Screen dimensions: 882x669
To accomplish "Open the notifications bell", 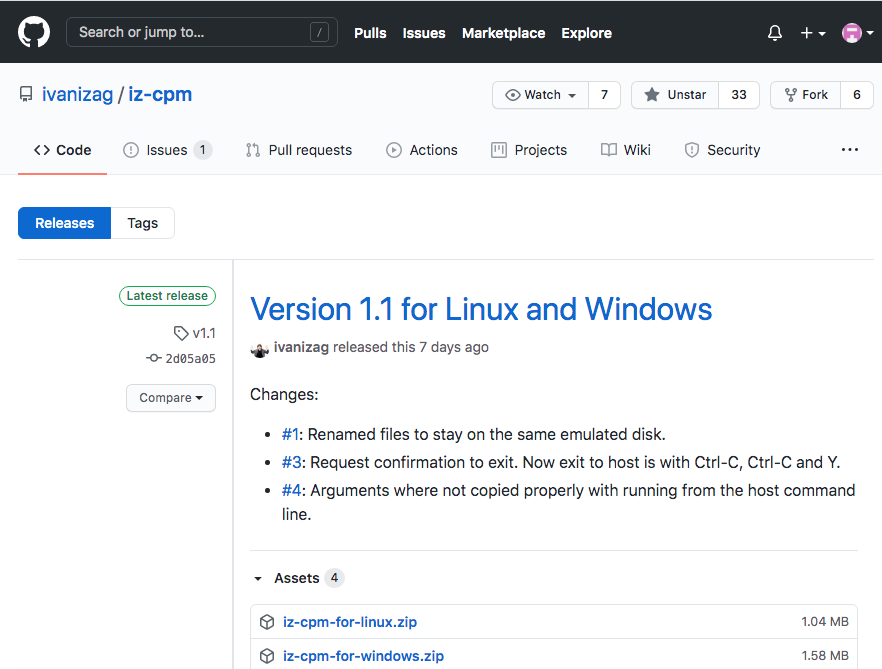I will point(775,33).
